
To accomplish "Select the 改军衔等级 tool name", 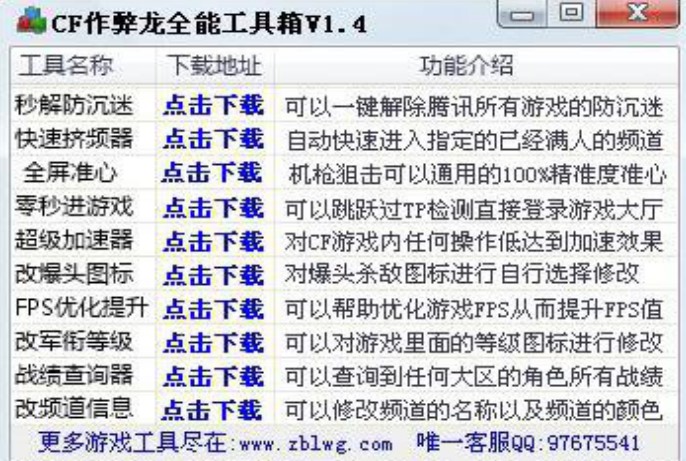I will click(x=74, y=342).
